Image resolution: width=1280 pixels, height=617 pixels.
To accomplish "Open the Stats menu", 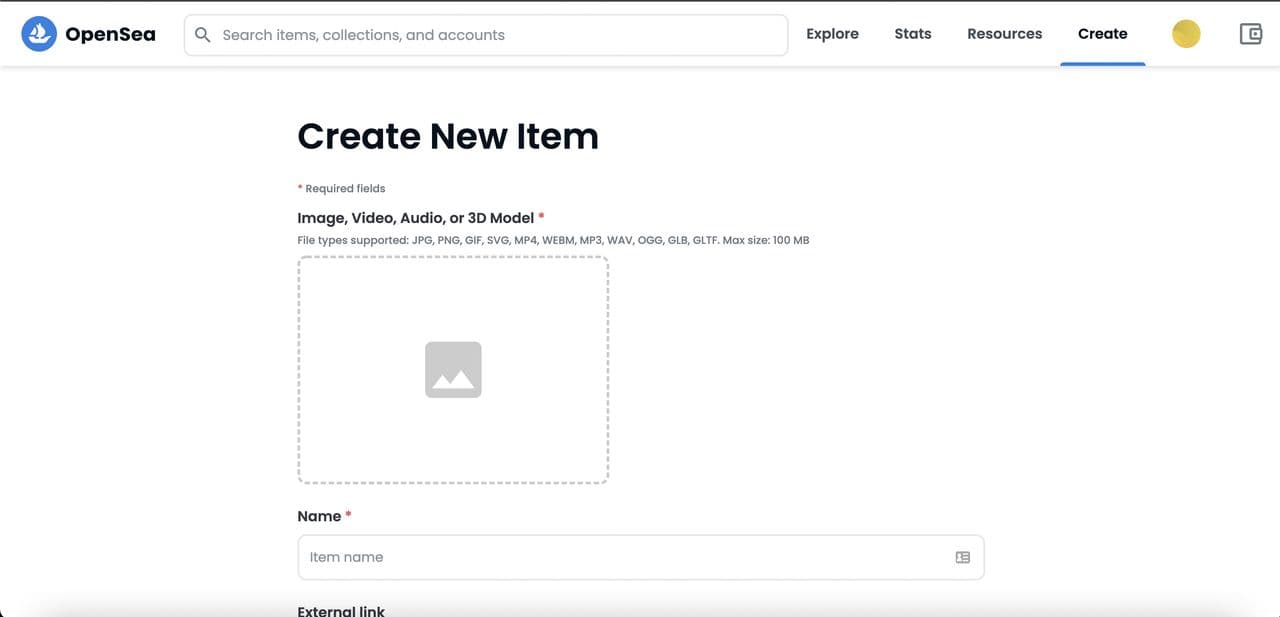I will point(912,34).
